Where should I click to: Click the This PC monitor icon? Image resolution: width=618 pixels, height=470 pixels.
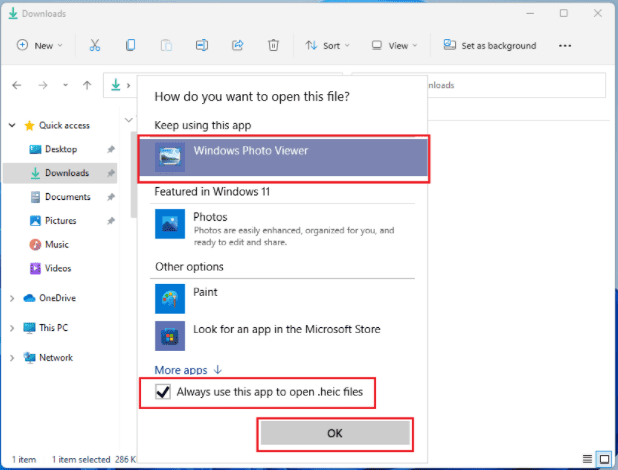click(29, 328)
